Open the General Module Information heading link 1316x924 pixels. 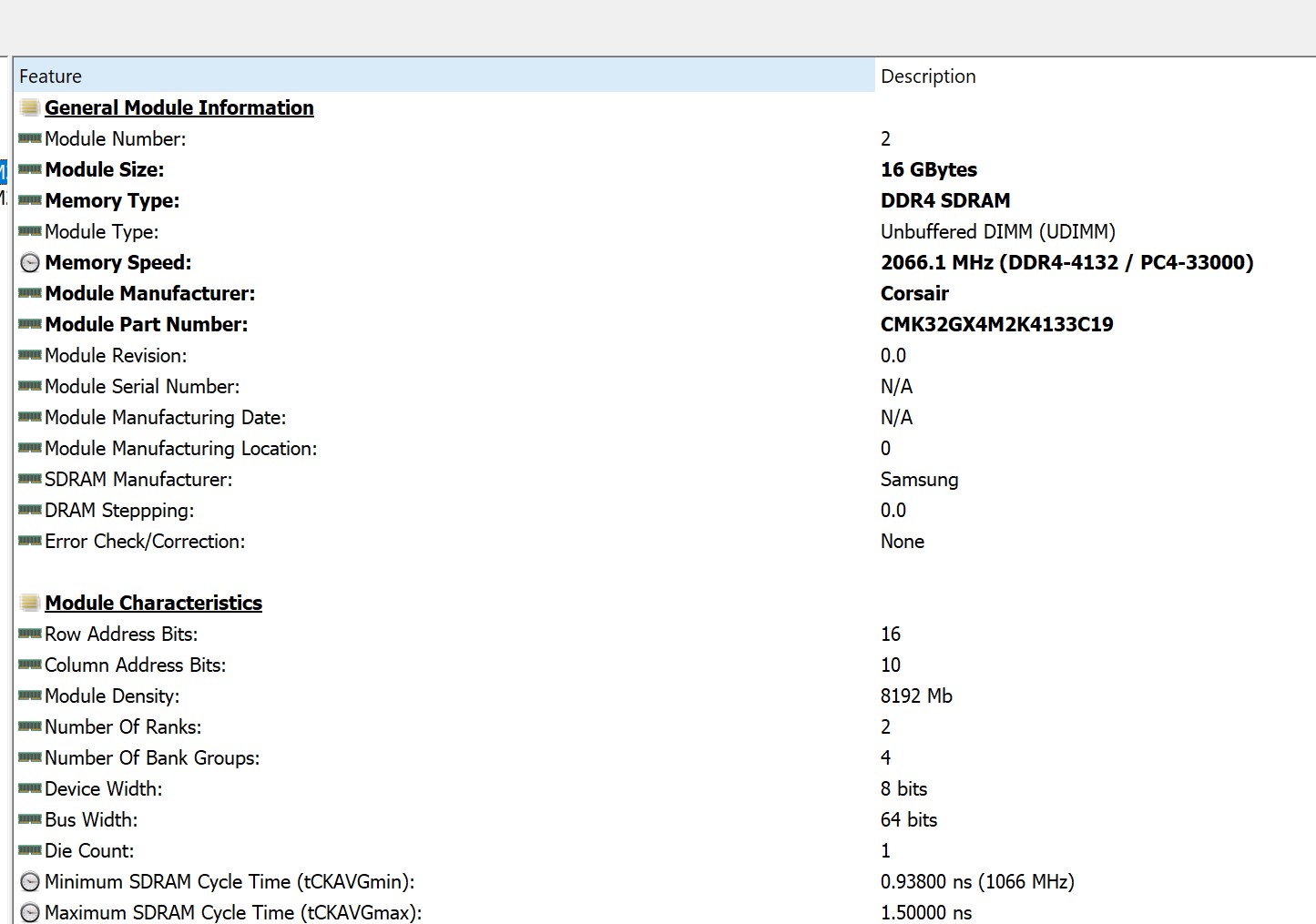point(179,107)
